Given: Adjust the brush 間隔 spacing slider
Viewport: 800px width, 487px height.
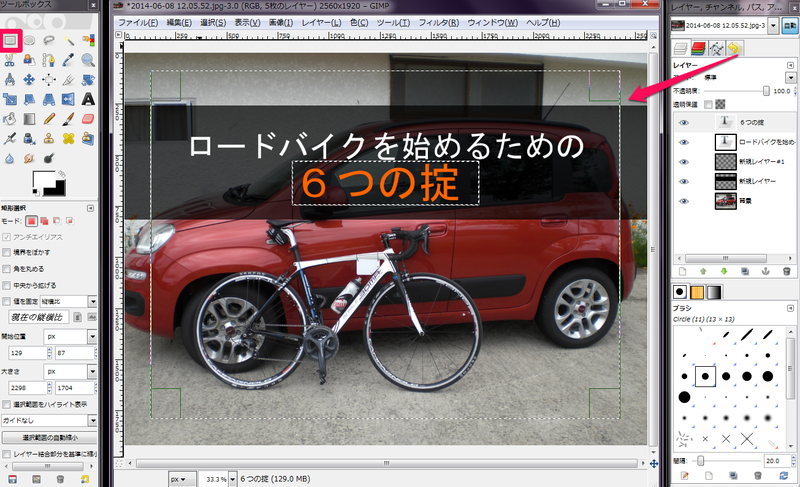Looking at the screenshot, I should [727, 460].
